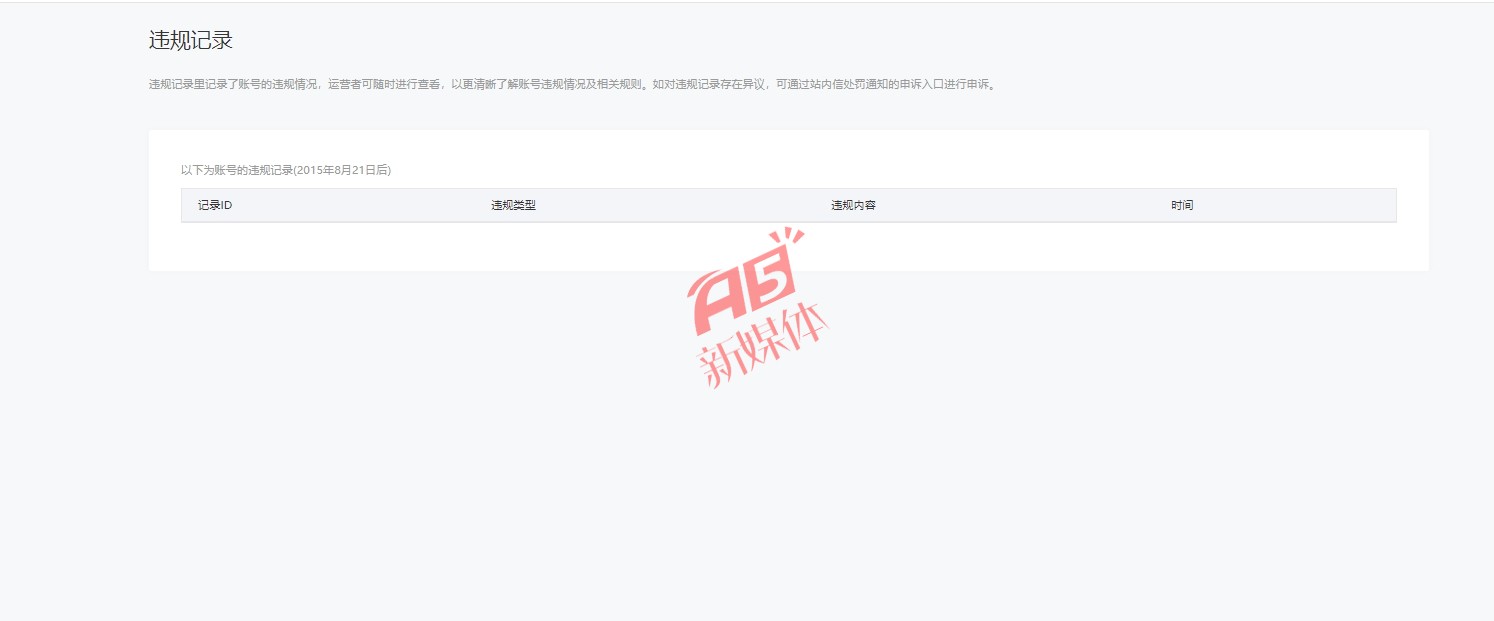Select the 违规内容 column header
1494x621 pixels.
coord(853,205)
